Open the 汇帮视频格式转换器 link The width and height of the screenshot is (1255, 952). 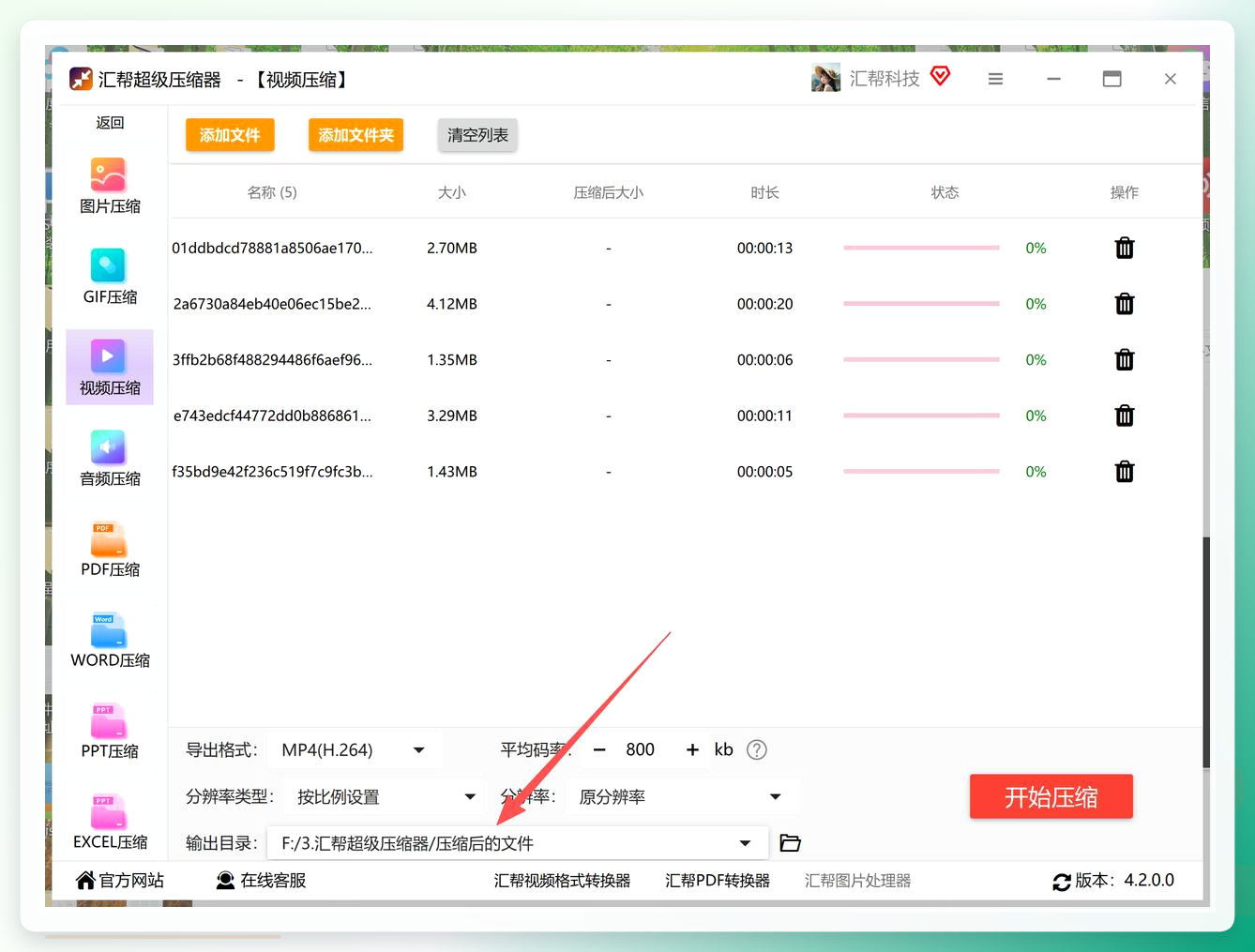pos(562,881)
